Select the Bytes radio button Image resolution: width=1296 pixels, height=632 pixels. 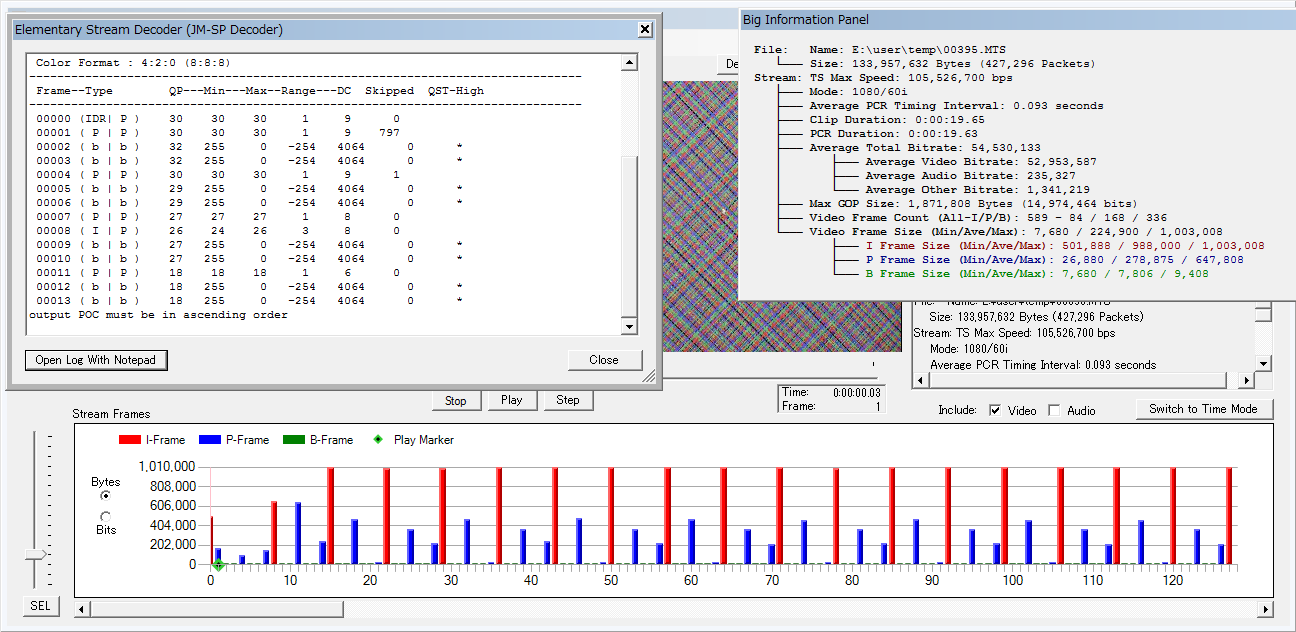[106, 495]
